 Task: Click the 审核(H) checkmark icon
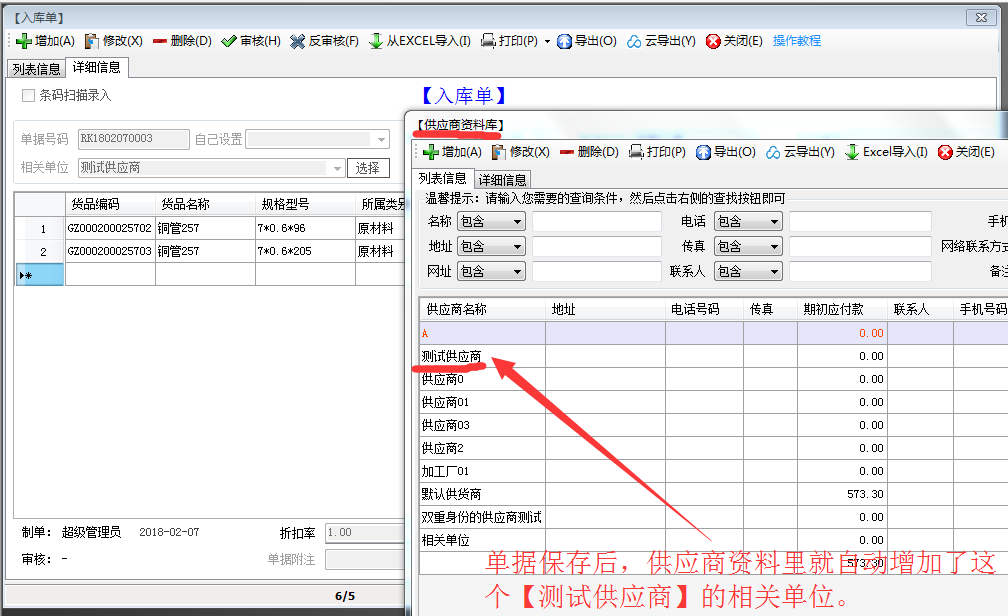pyautogui.click(x=229, y=41)
